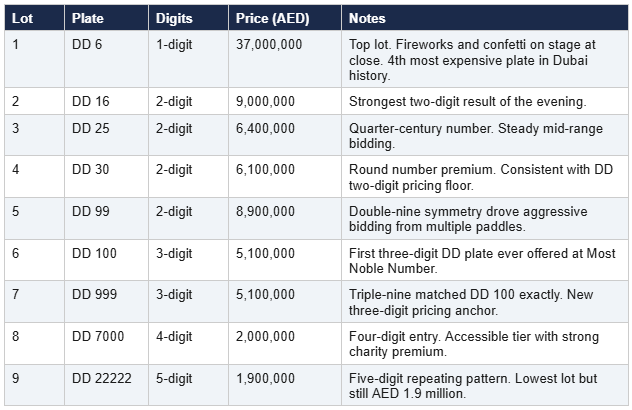Select the DD 6 plate cell
Screen dimensions: 632x410
(87, 45)
